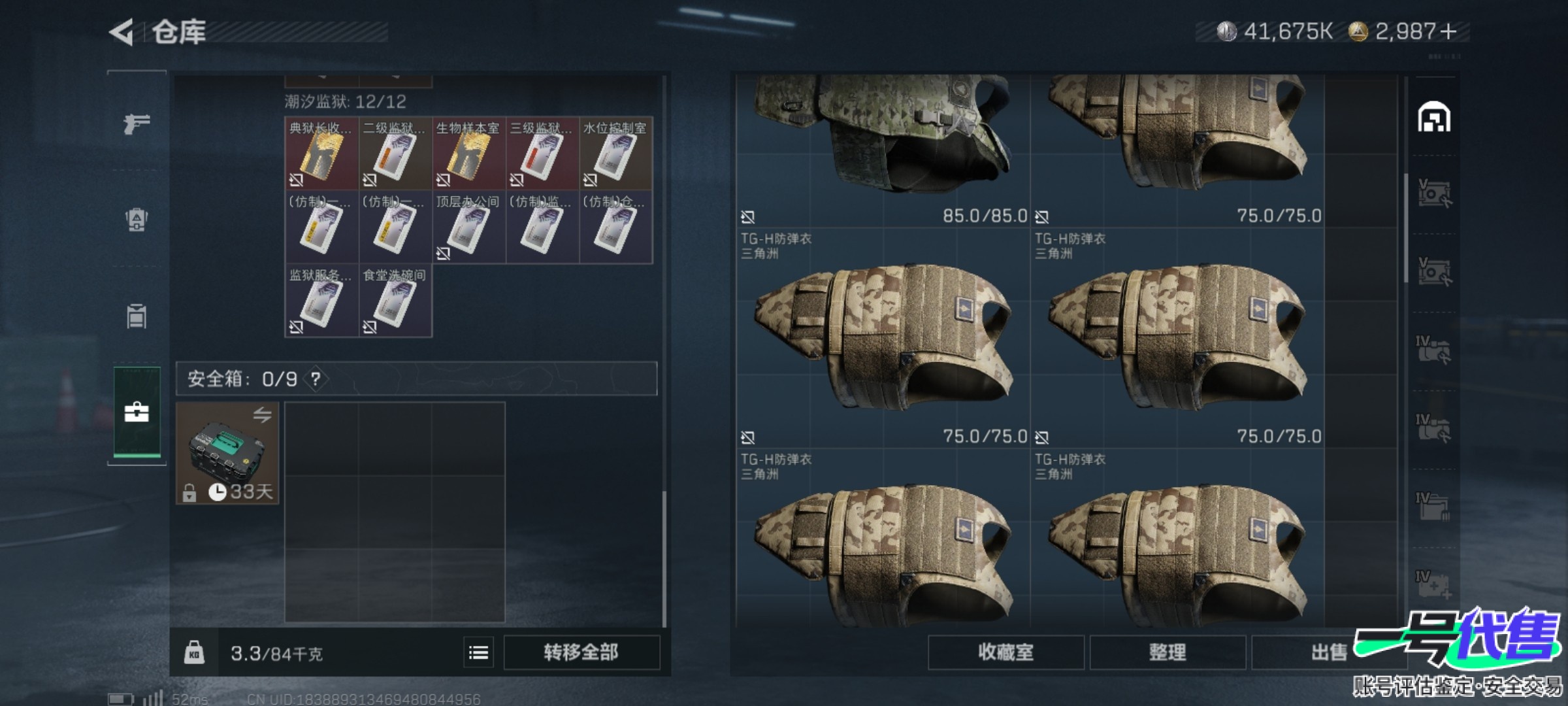Viewport: 1568px width, 706px height.
Task: Tap the swap arrows on the safe box
Action: tap(262, 415)
